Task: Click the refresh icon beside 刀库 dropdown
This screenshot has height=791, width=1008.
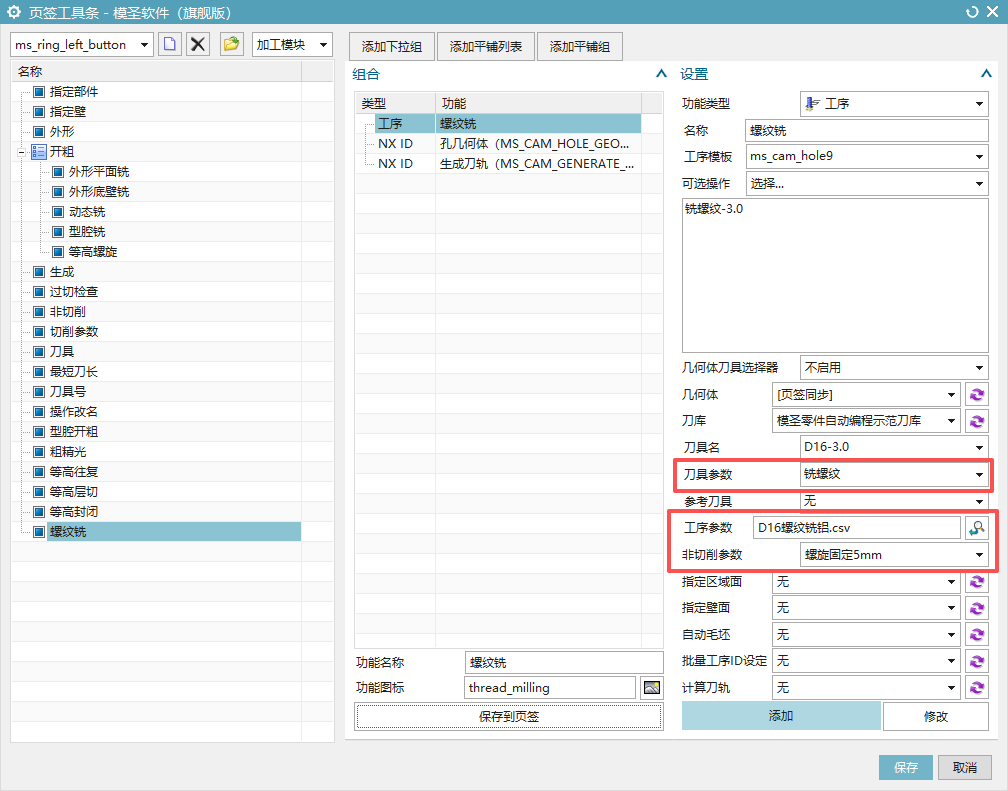Action: click(x=977, y=421)
